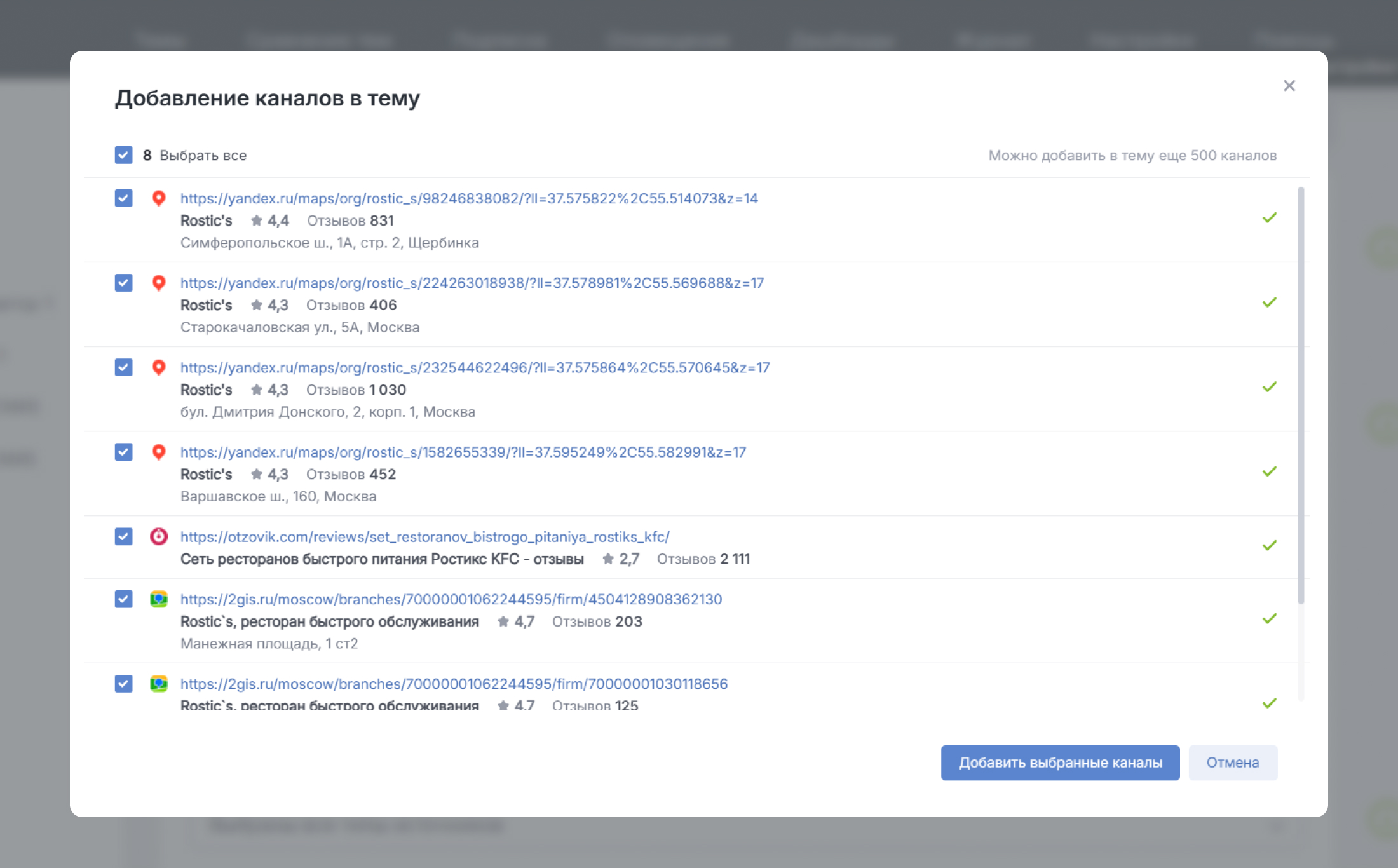Open 2gis link for firm 70000001030118656
This screenshot has height=868, width=1398.
pos(454,684)
